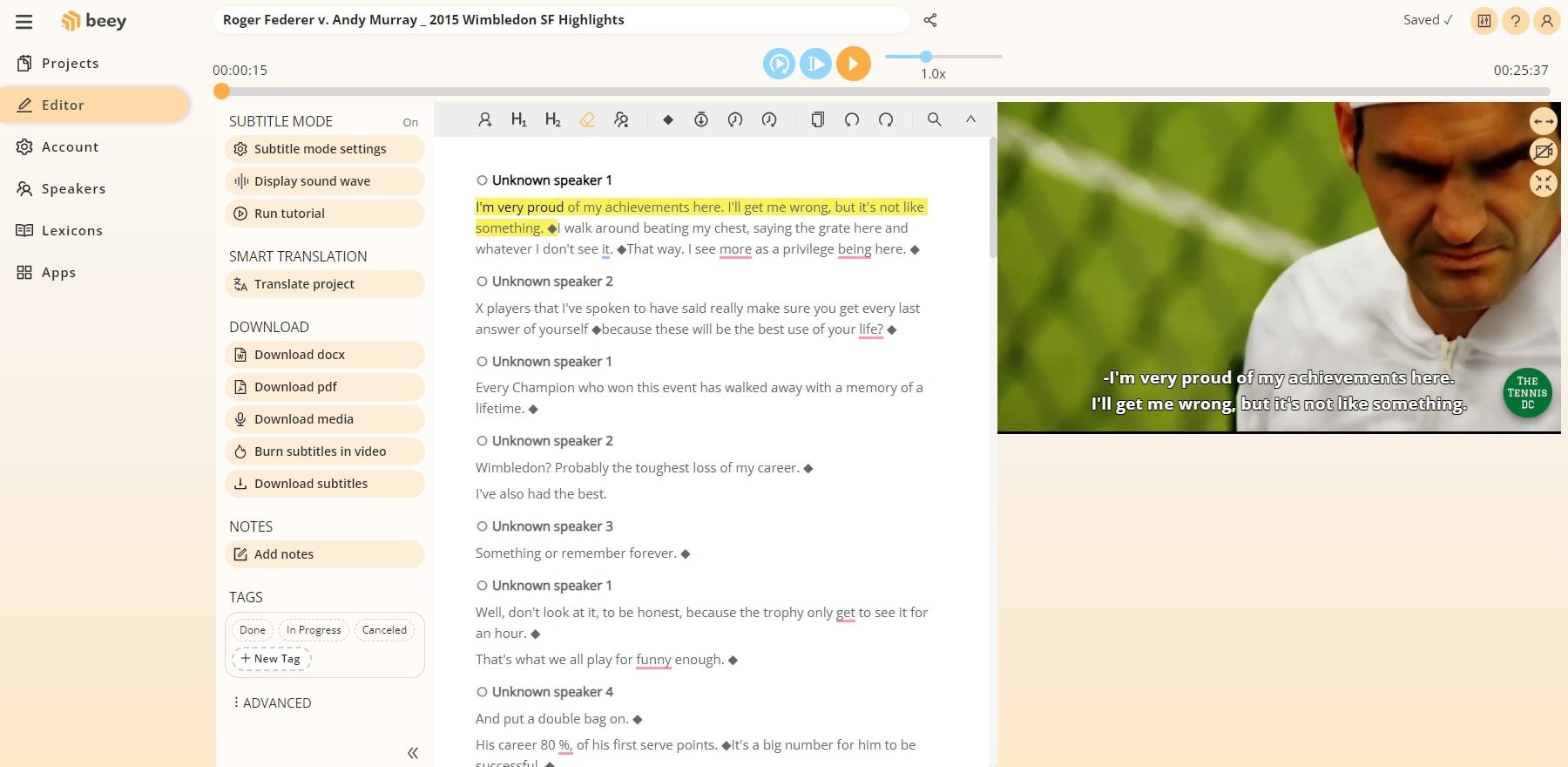1568x767 pixels.
Task: Open search in transcript
Action: 934,119
